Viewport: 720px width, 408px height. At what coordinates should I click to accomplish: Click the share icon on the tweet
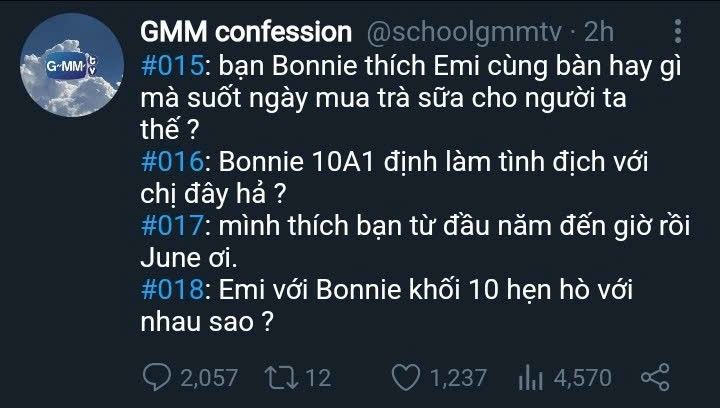(x=653, y=377)
